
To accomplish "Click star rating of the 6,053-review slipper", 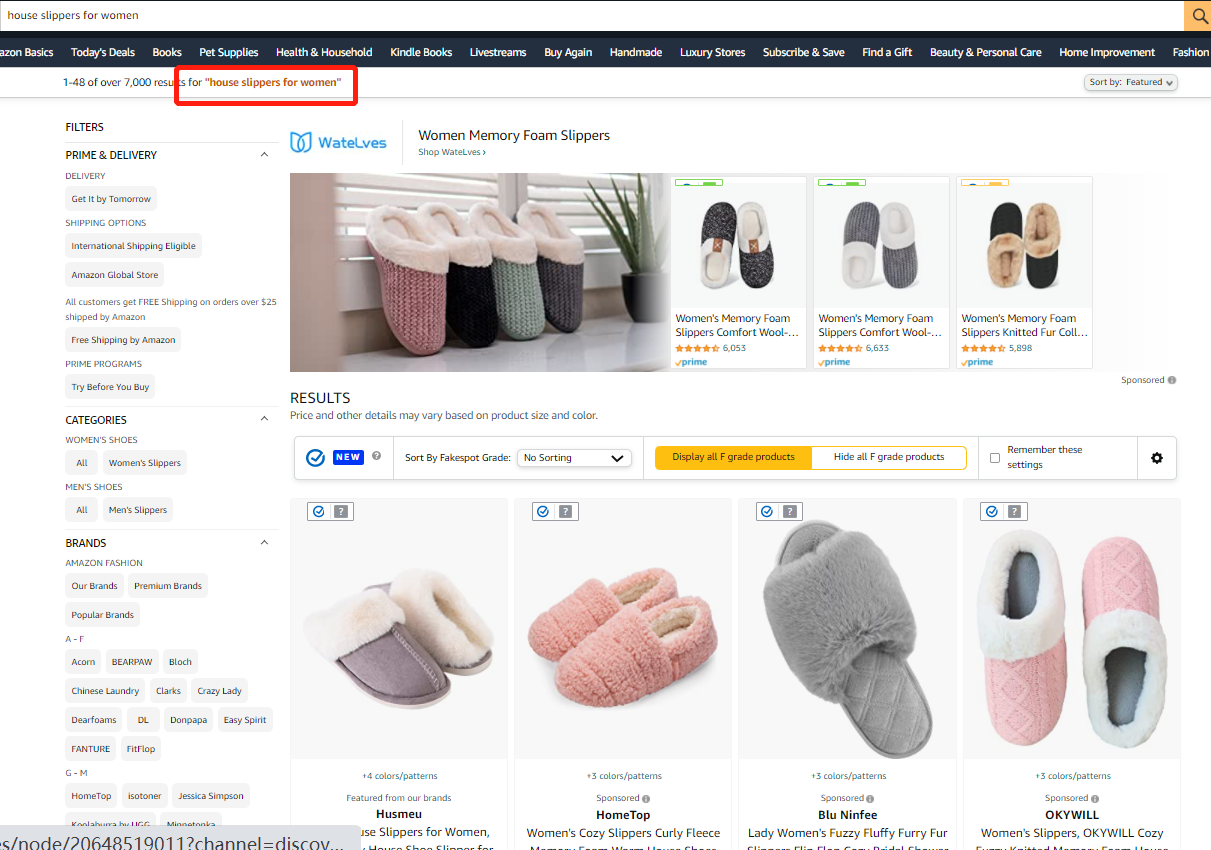I will (697, 348).
